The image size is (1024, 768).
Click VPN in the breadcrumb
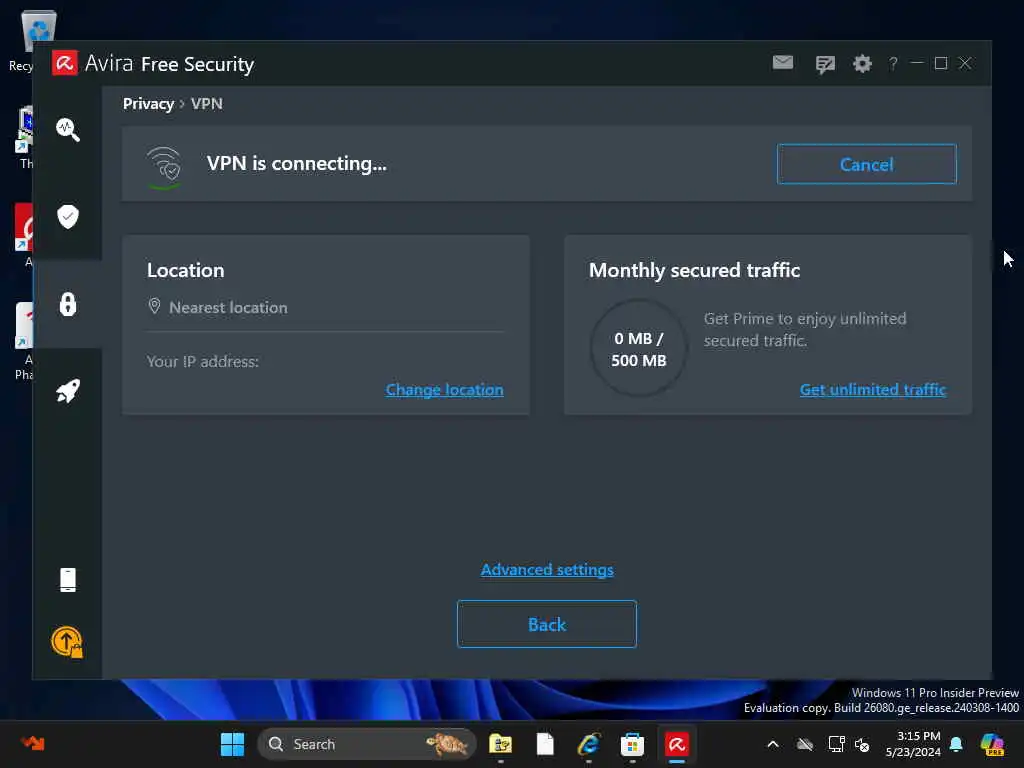coord(206,104)
